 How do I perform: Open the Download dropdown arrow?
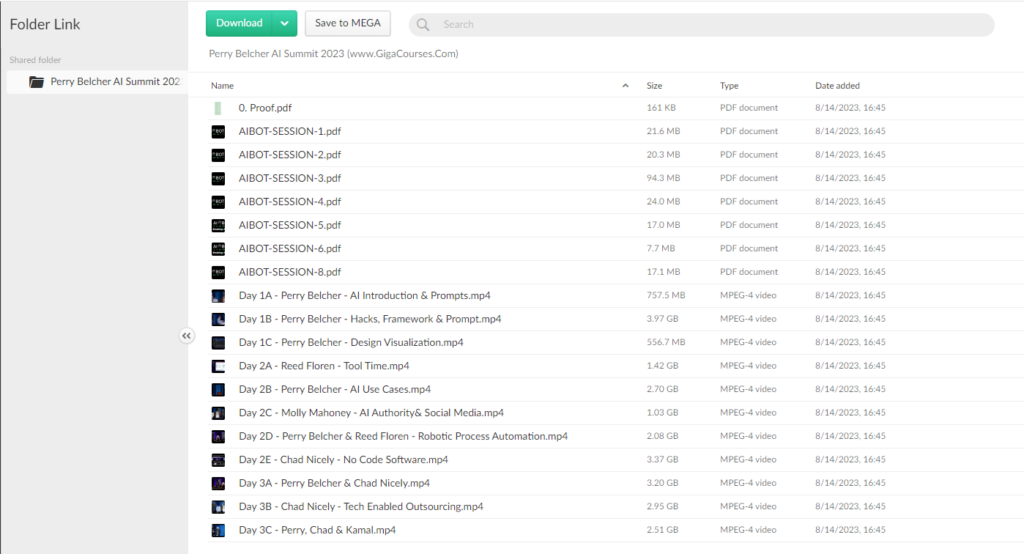285,24
